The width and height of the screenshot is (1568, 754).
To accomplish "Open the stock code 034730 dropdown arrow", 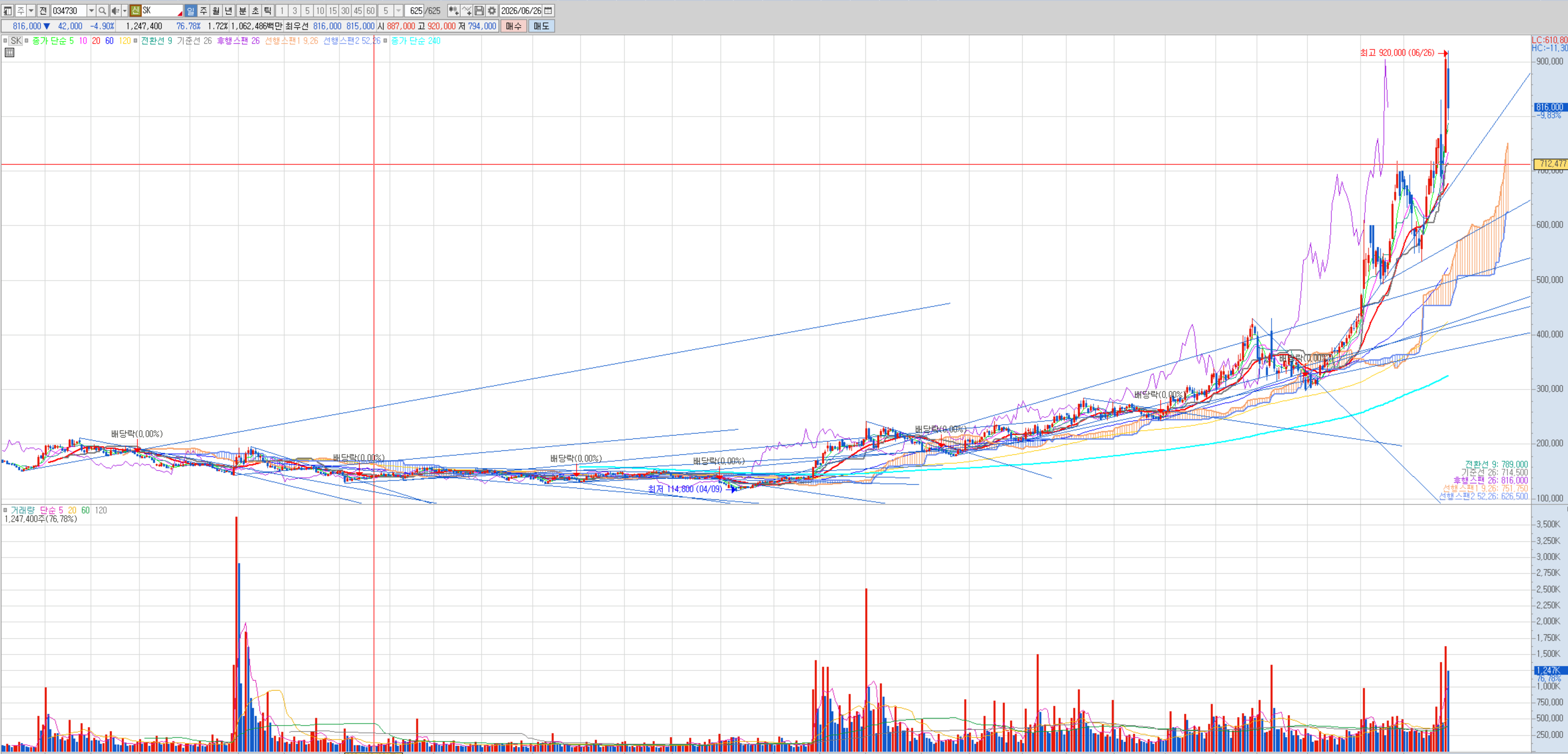I will pyautogui.click(x=91, y=11).
